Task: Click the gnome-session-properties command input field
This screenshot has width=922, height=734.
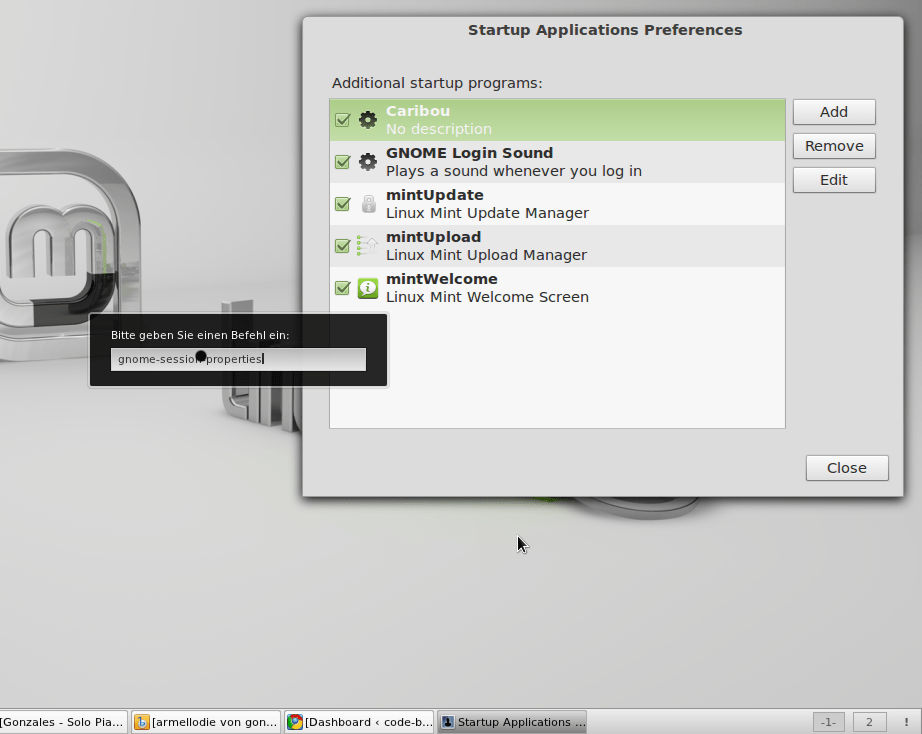Action: coord(238,358)
